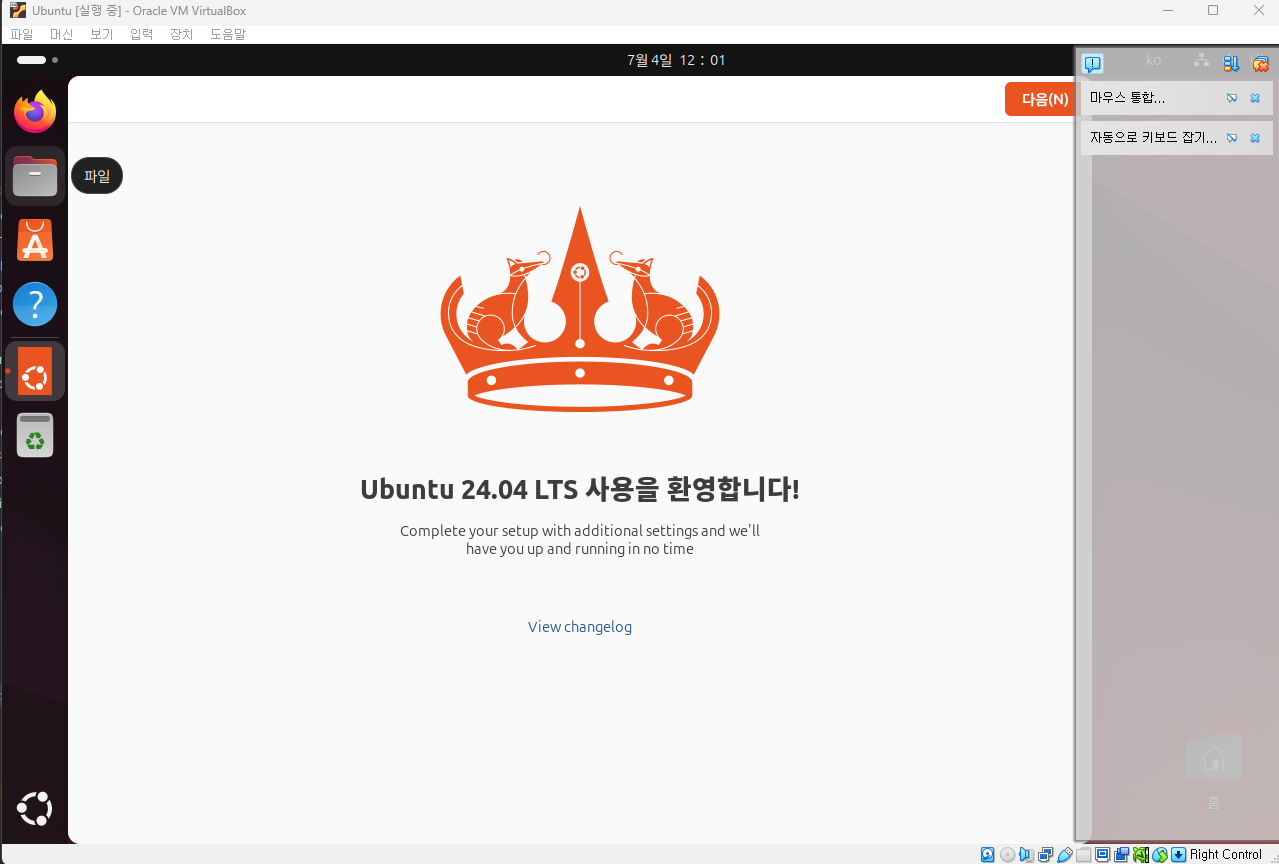Open the GNOME clock showing 7월 4일 12:01
This screenshot has width=1279, height=864.
(x=676, y=60)
